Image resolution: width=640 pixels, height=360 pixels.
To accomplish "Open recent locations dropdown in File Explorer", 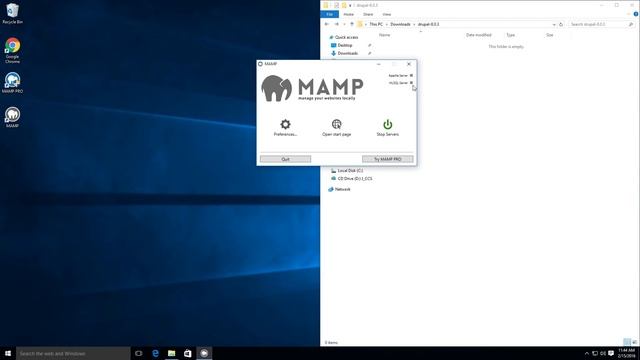I will tap(344, 24).
